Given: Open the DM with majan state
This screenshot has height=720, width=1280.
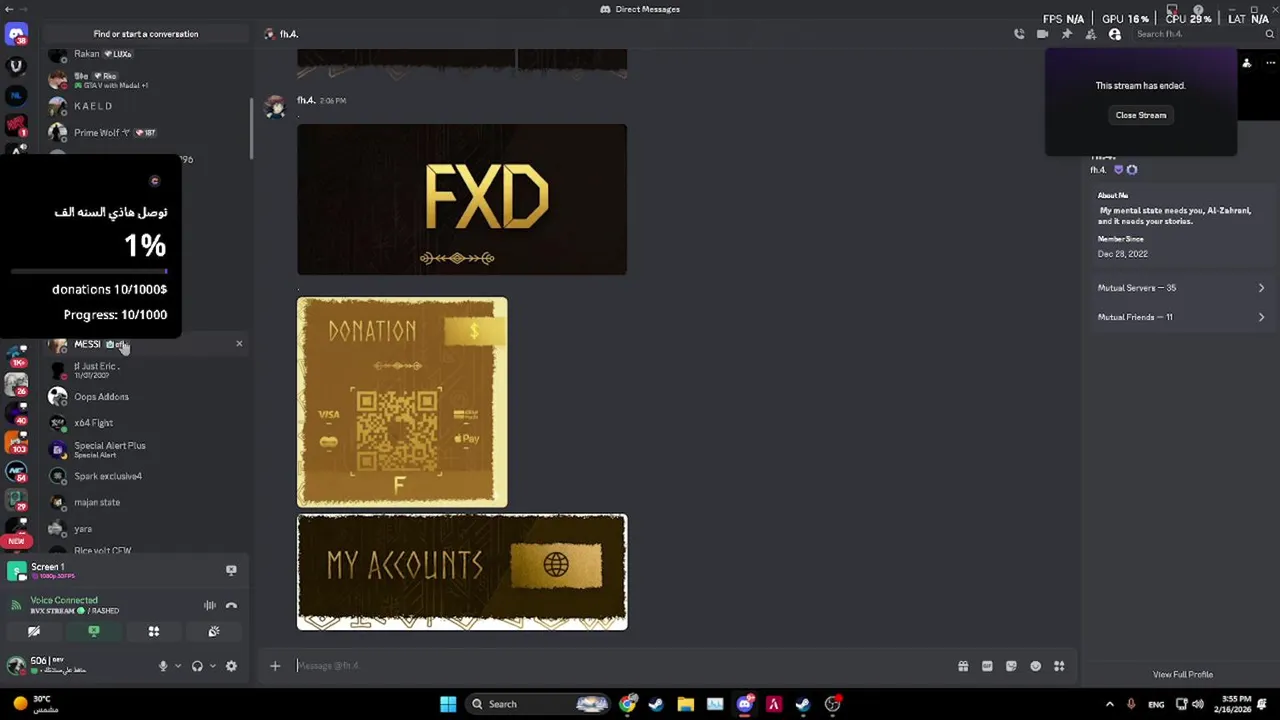Looking at the screenshot, I should tap(145, 503).
